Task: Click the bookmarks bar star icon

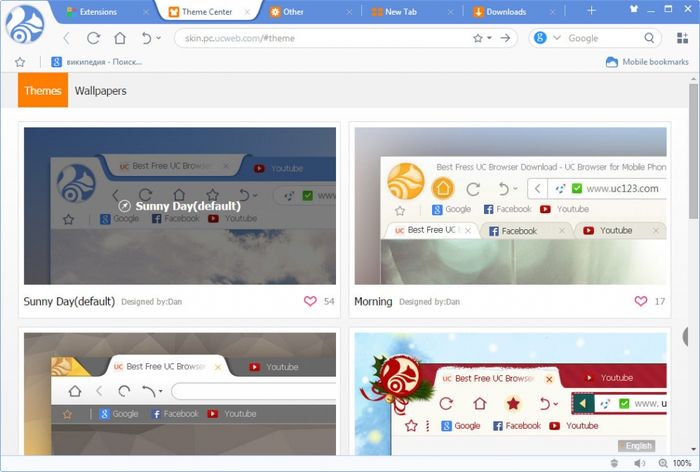Action: tap(20, 62)
